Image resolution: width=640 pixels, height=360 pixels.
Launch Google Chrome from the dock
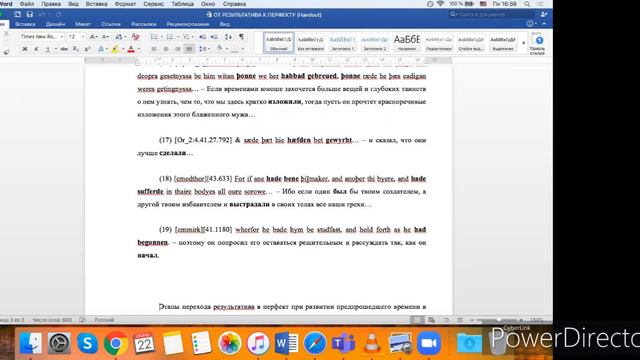116,343
